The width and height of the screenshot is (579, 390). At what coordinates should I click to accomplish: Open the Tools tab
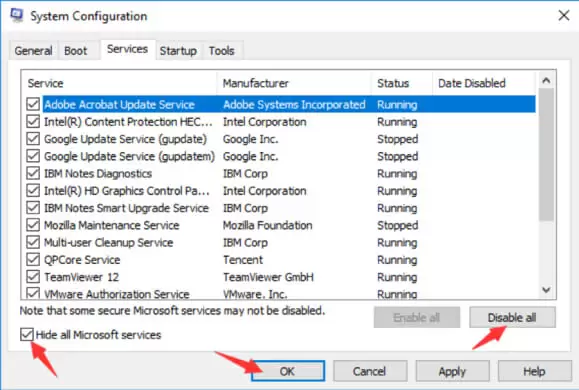coord(222,51)
